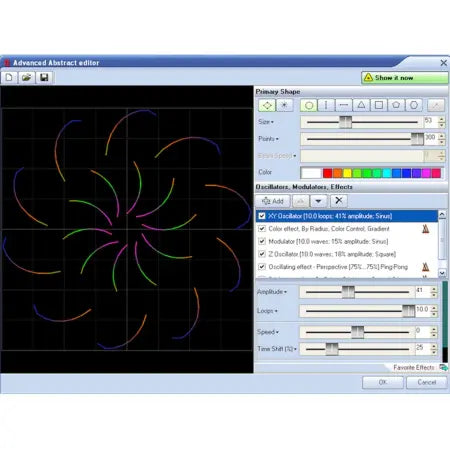The image size is (450, 450).
Task: Save using the floppy disk icon
Action: coord(44,78)
